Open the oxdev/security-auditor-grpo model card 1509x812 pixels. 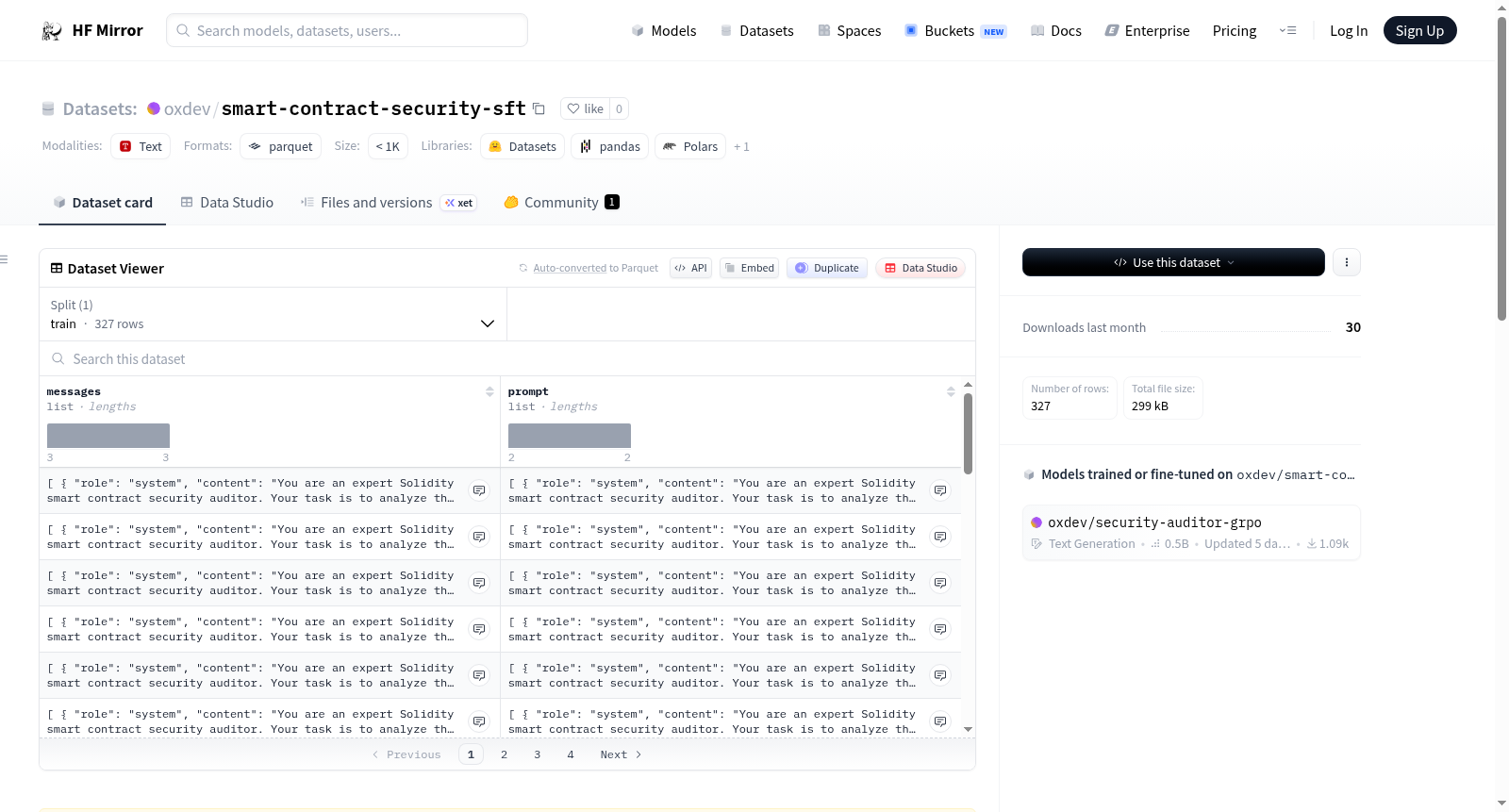click(x=1191, y=533)
